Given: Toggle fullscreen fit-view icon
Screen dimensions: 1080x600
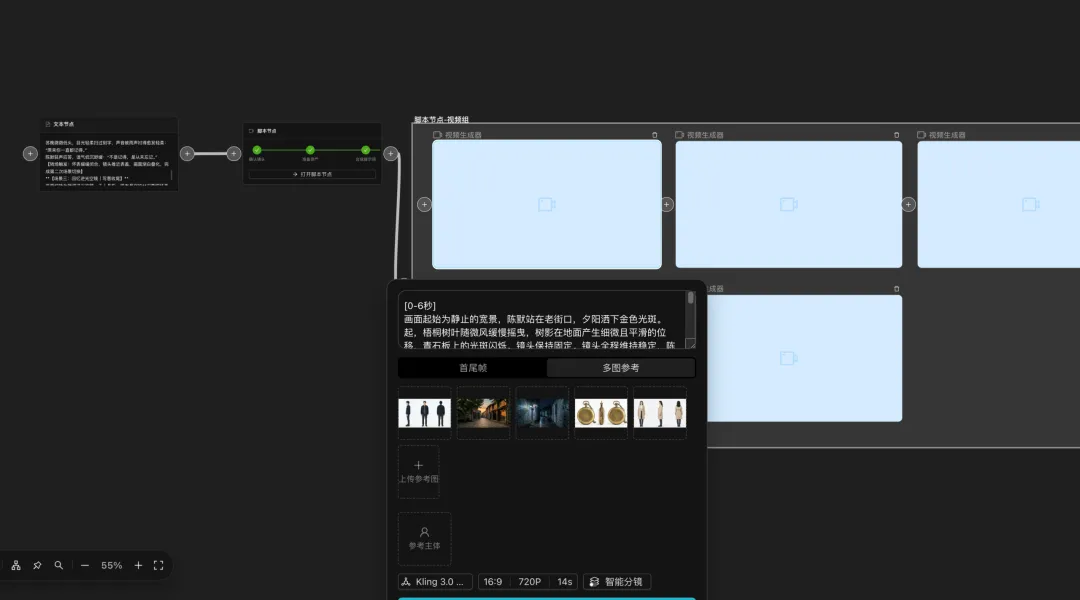Looking at the screenshot, I should 158,565.
